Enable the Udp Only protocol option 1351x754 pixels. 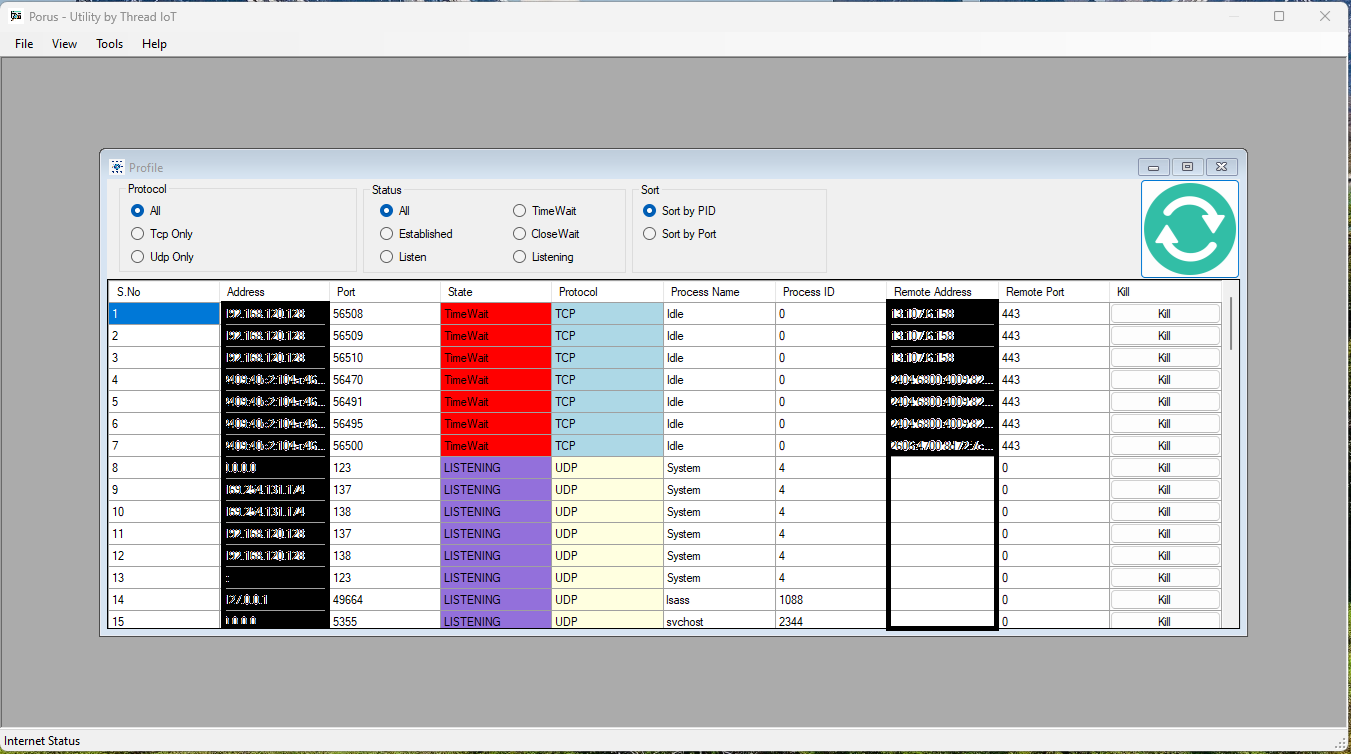(137, 256)
